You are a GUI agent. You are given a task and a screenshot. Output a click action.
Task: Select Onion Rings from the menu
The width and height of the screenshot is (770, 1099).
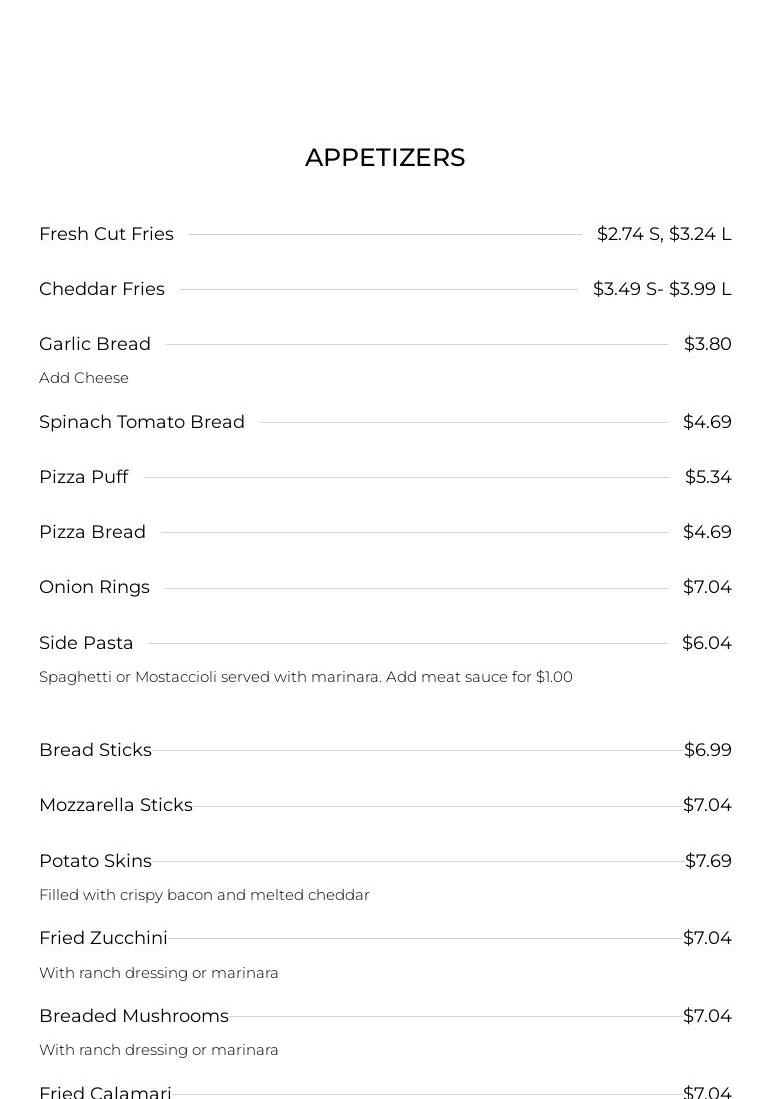[x=94, y=587]
